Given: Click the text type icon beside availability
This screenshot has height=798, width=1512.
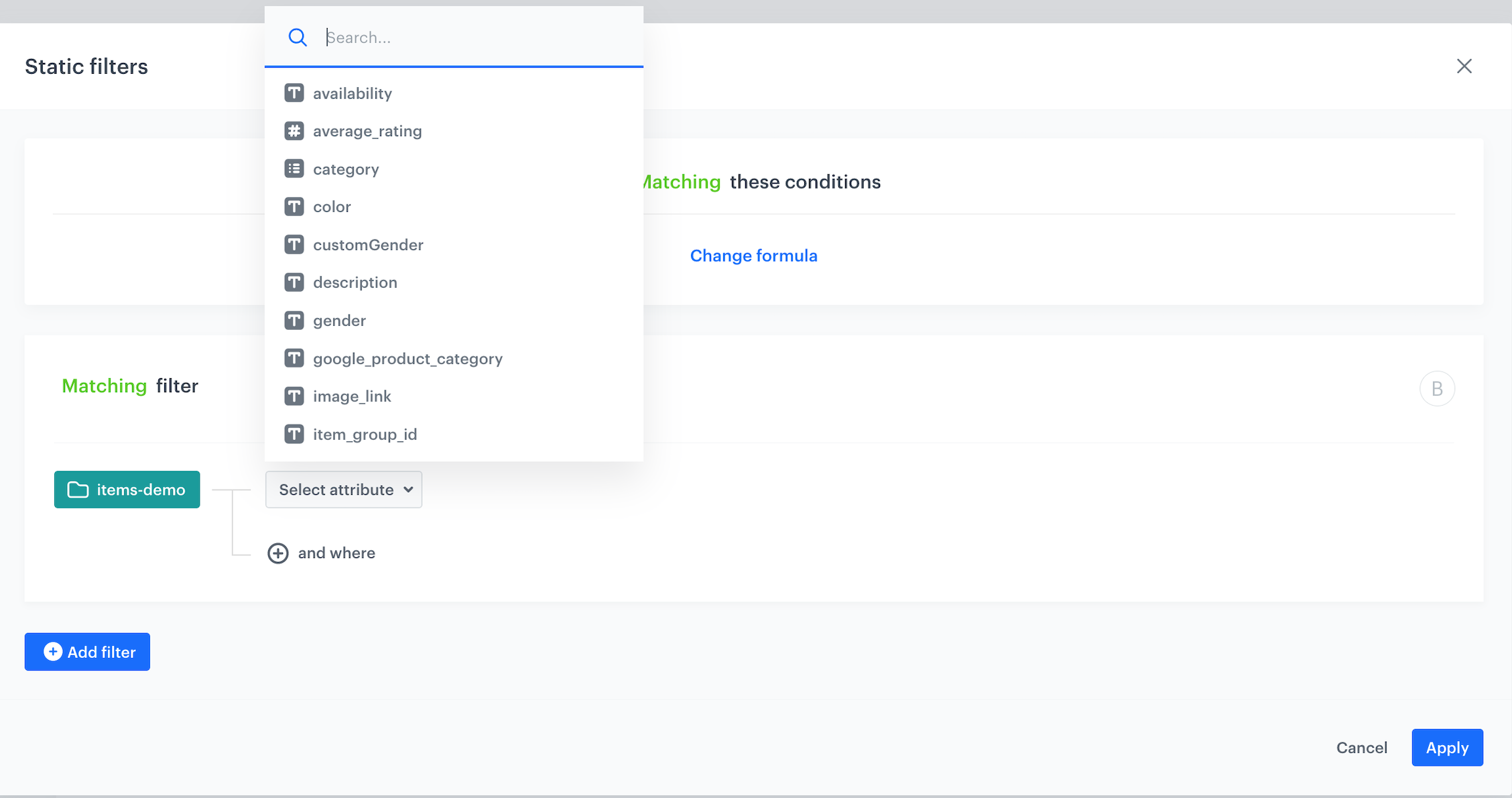Looking at the screenshot, I should [294, 93].
